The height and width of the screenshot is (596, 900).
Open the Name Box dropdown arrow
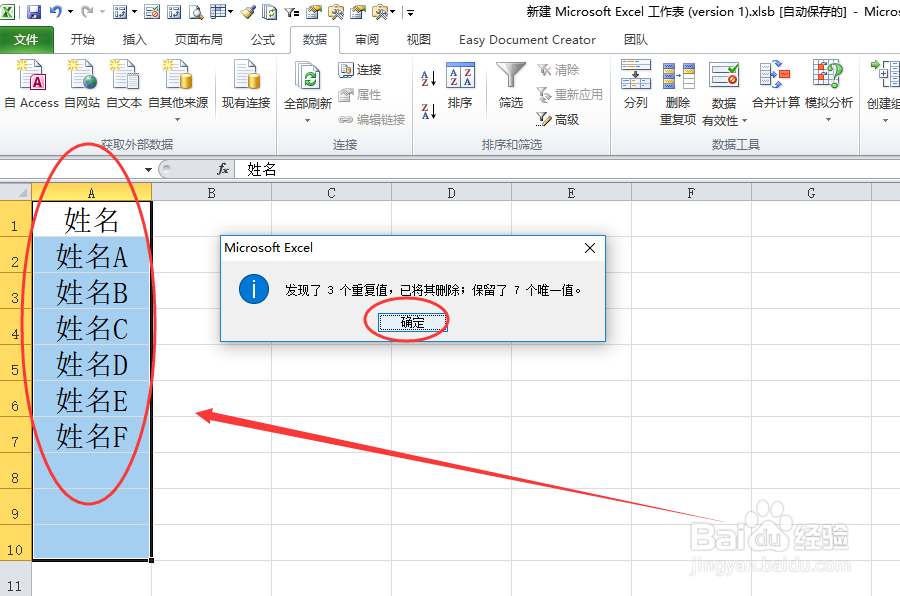click(x=148, y=169)
